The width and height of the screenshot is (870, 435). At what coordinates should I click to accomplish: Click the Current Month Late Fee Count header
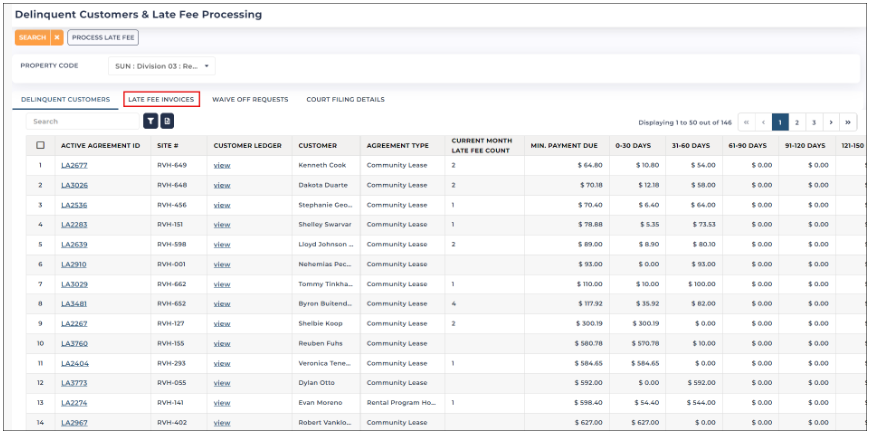(x=482, y=145)
